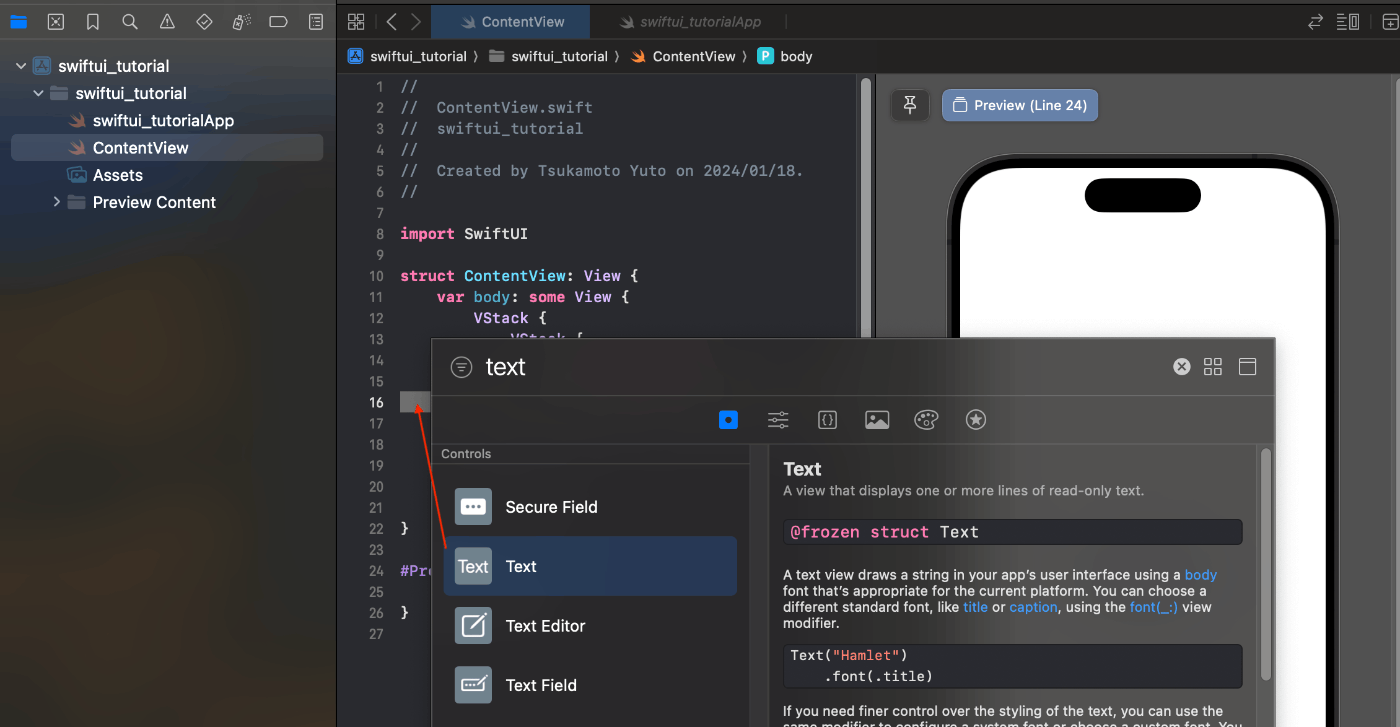Select the Views library tab
Viewport: 1400px width, 727px height.
point(728,420)
